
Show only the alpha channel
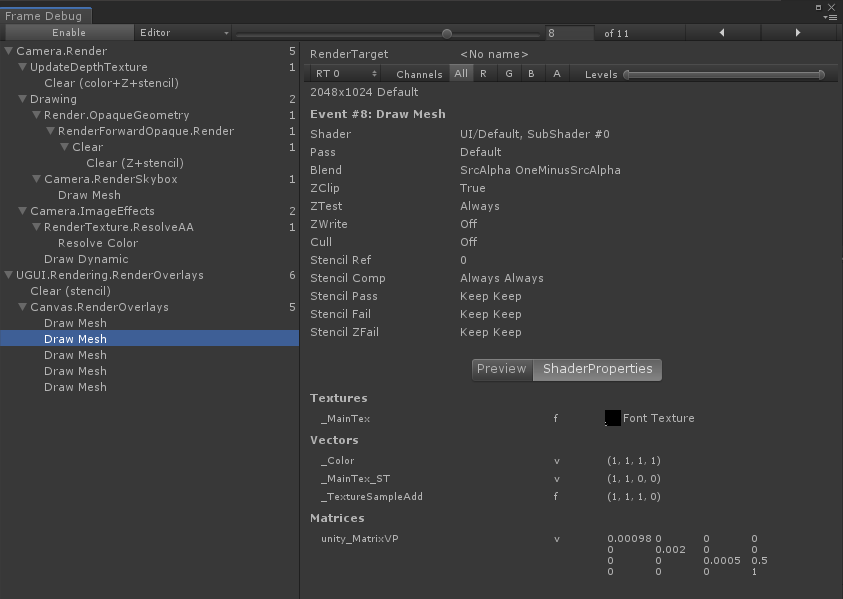(x=557, y=74)
